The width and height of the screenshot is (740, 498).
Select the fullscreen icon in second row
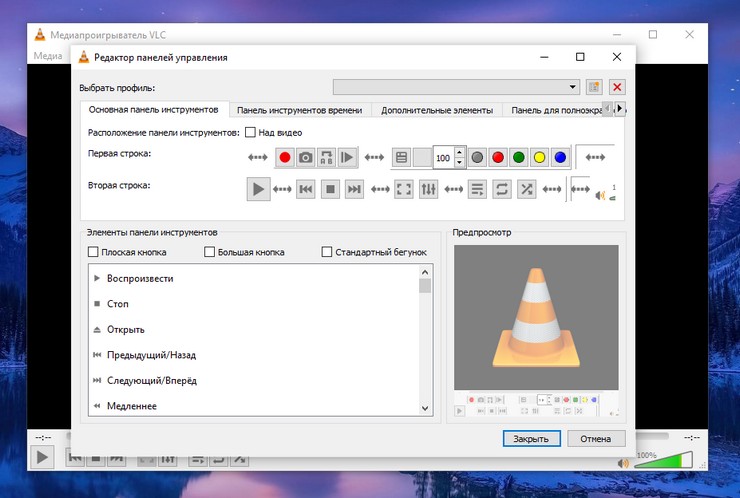coord(404,188)
